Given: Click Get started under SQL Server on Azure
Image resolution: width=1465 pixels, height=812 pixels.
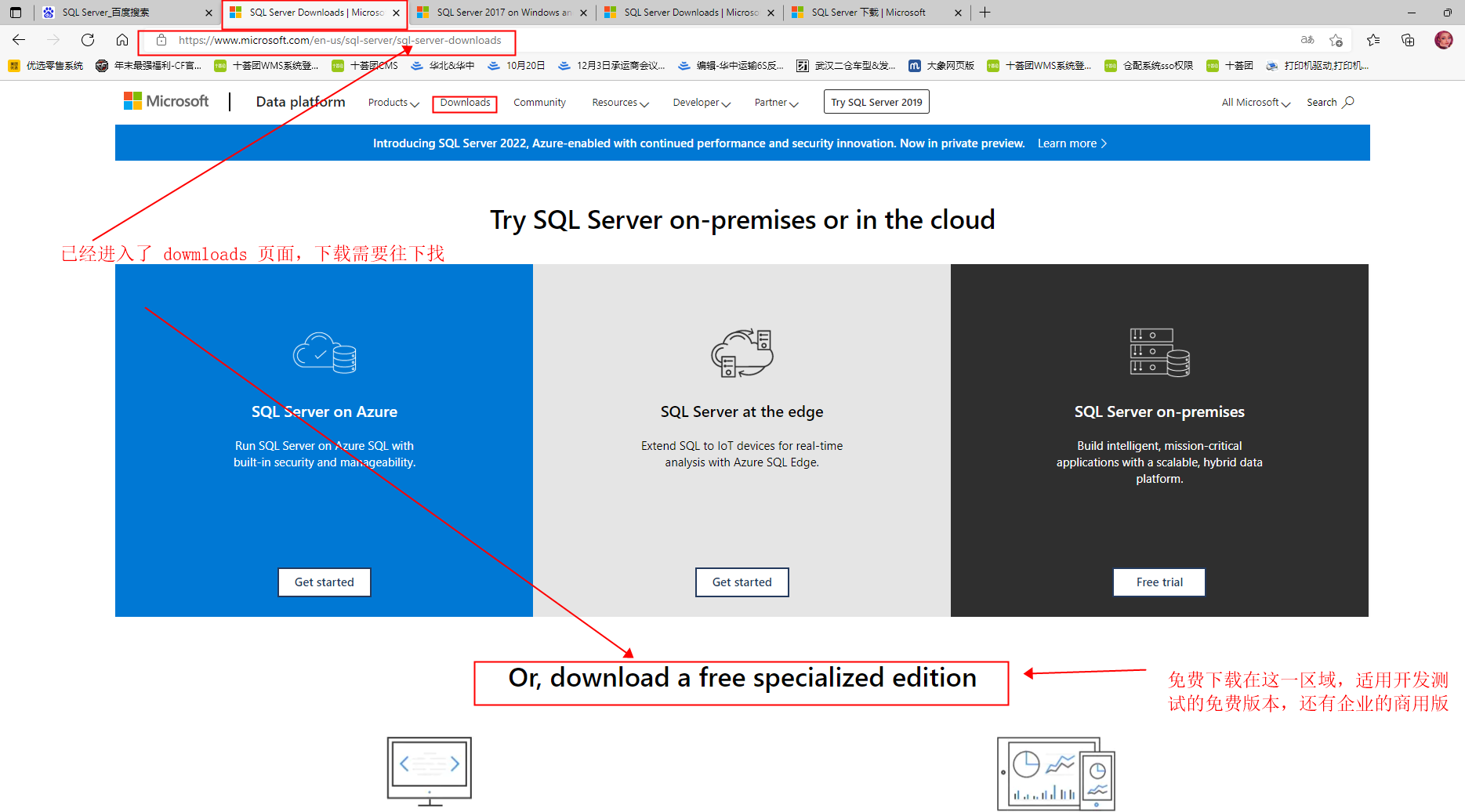Looking at the screenshot, I should pyautogui.click(x=325, y=582).
